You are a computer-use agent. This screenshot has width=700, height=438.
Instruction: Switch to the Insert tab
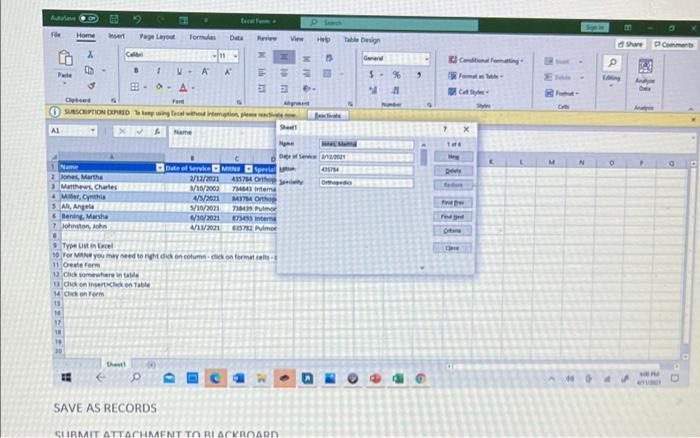117,36
